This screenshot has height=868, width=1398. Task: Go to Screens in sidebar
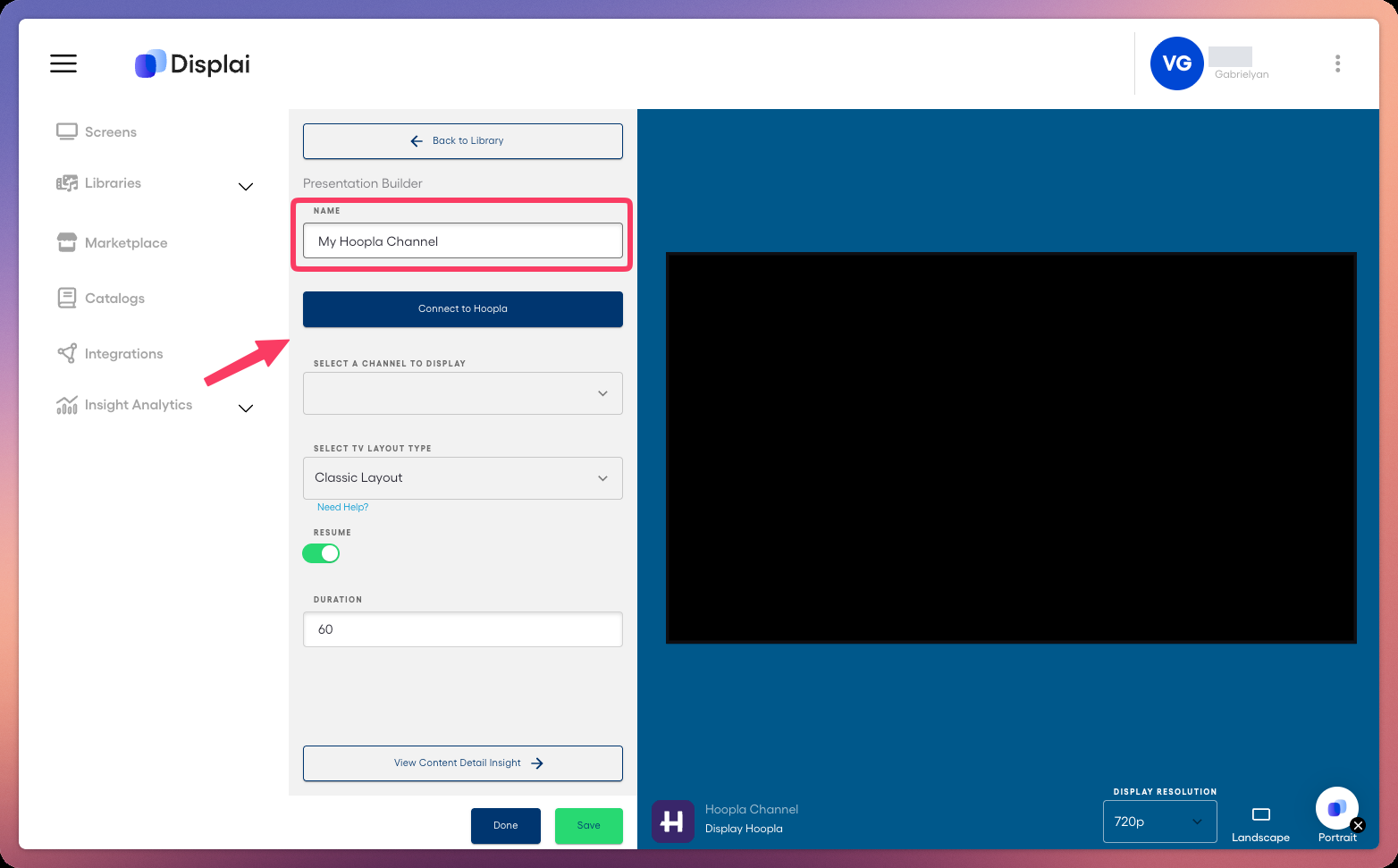tap(111, 131)
